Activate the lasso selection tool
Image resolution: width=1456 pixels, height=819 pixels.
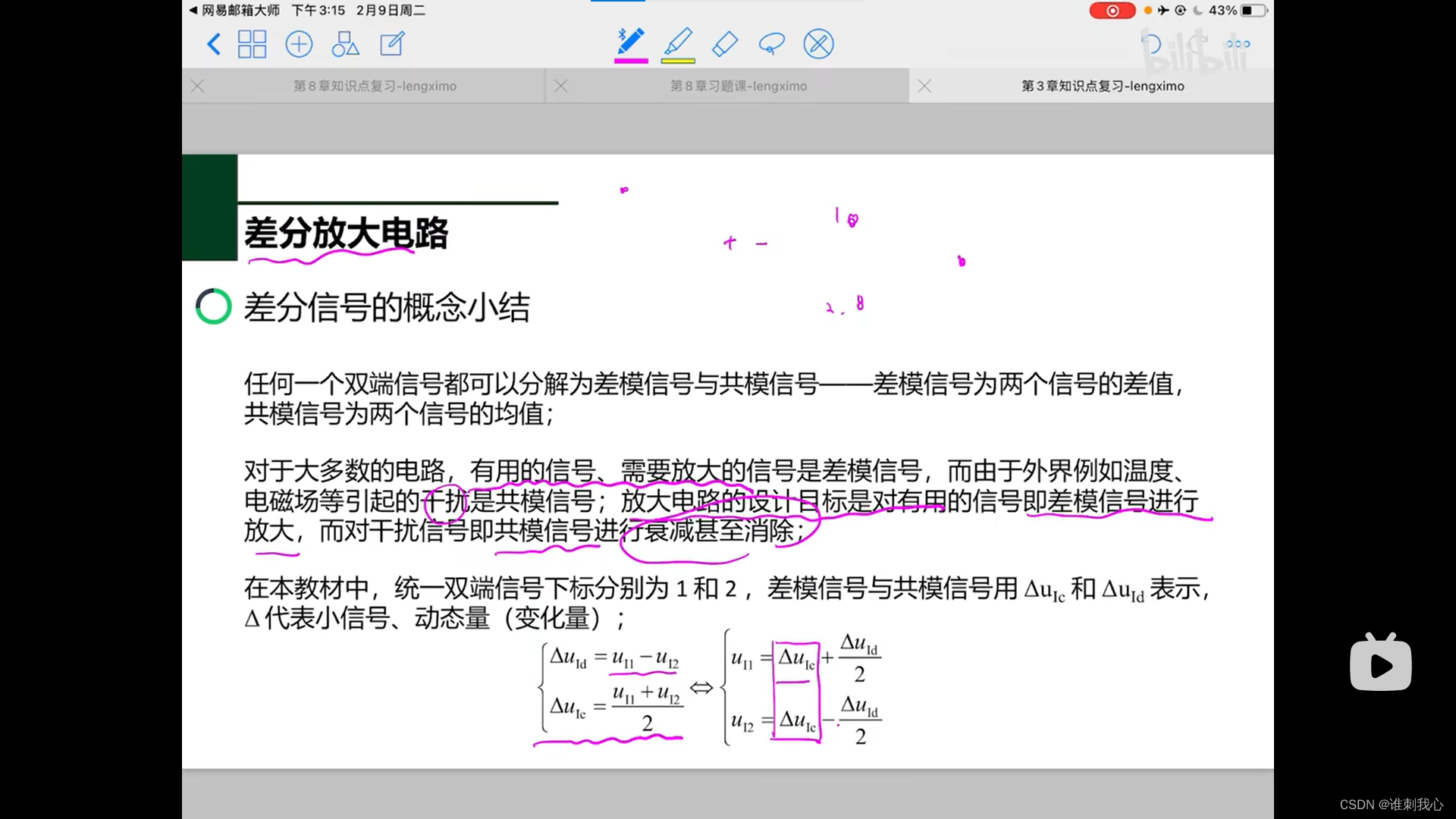click(x=771, y=44)
